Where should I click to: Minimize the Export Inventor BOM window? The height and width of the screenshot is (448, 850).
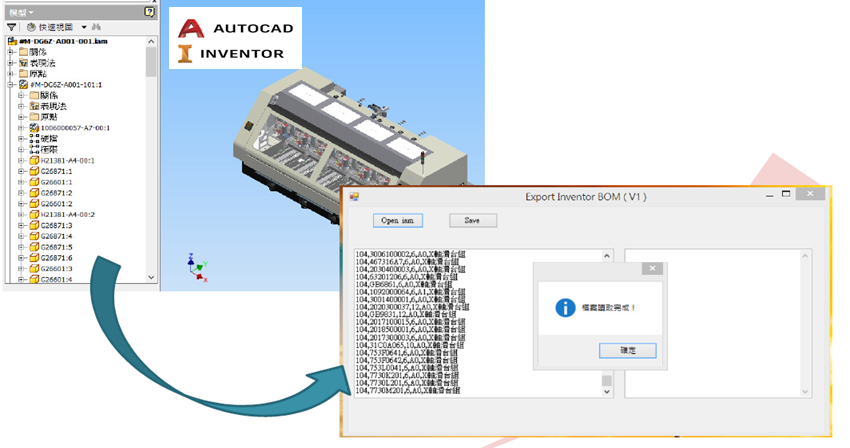coord(769,195)
